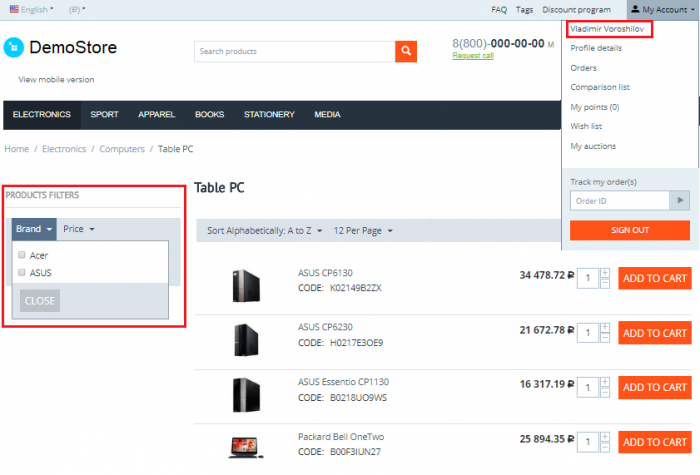The width and height of the screenshot is (700, 475).
Task: Increase quantity for ASUS CP6130
Action: point(605,273)
